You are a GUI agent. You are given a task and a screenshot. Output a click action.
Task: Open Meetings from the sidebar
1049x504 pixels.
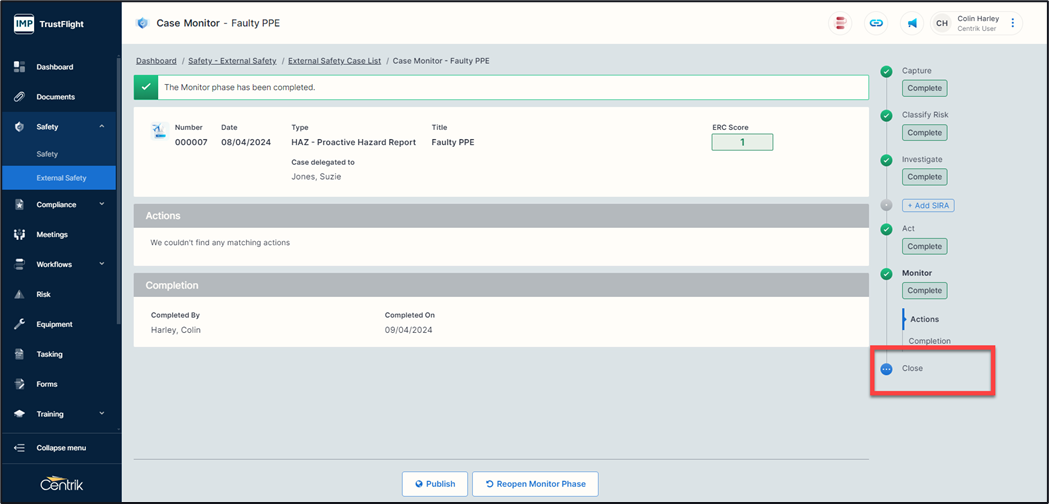[52, 235]
